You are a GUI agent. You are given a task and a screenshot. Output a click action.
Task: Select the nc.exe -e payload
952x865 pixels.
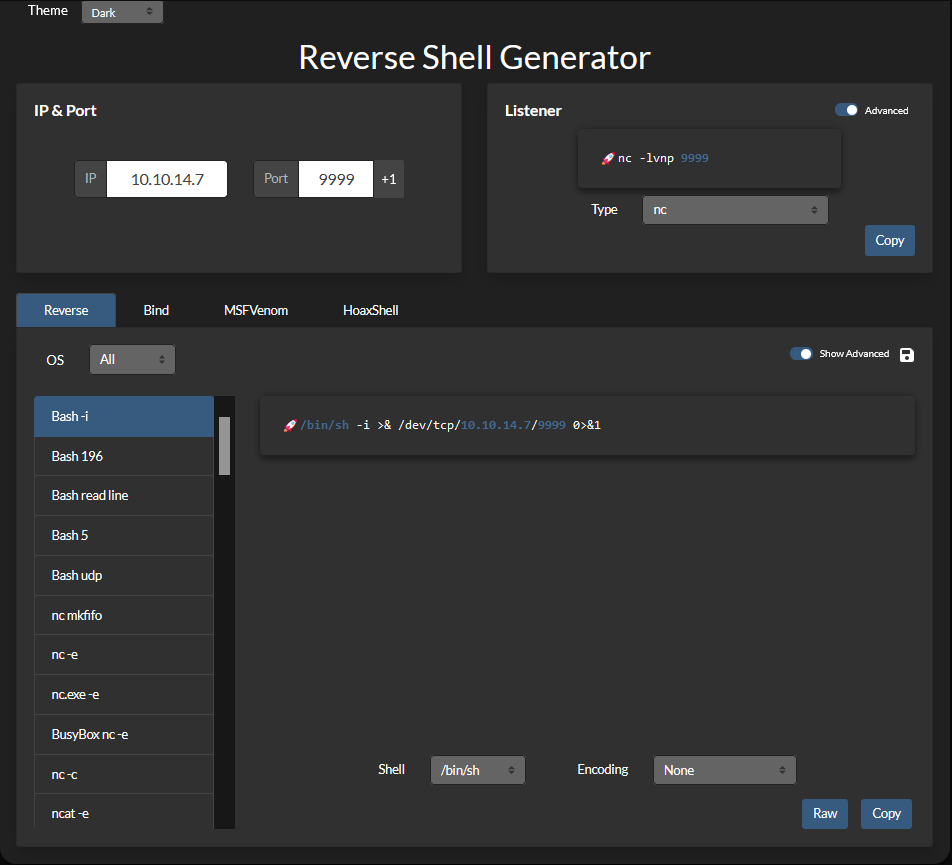pos(124,694)
